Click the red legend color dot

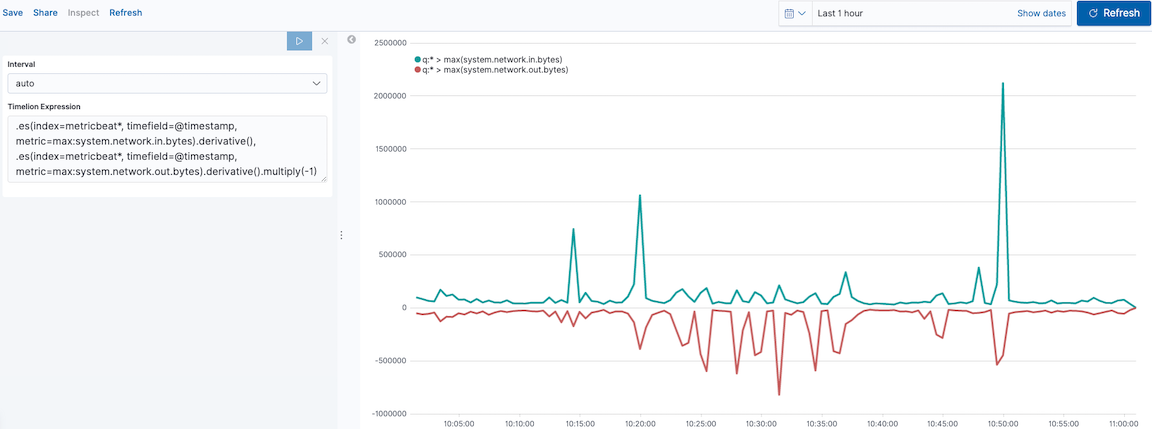418,70
